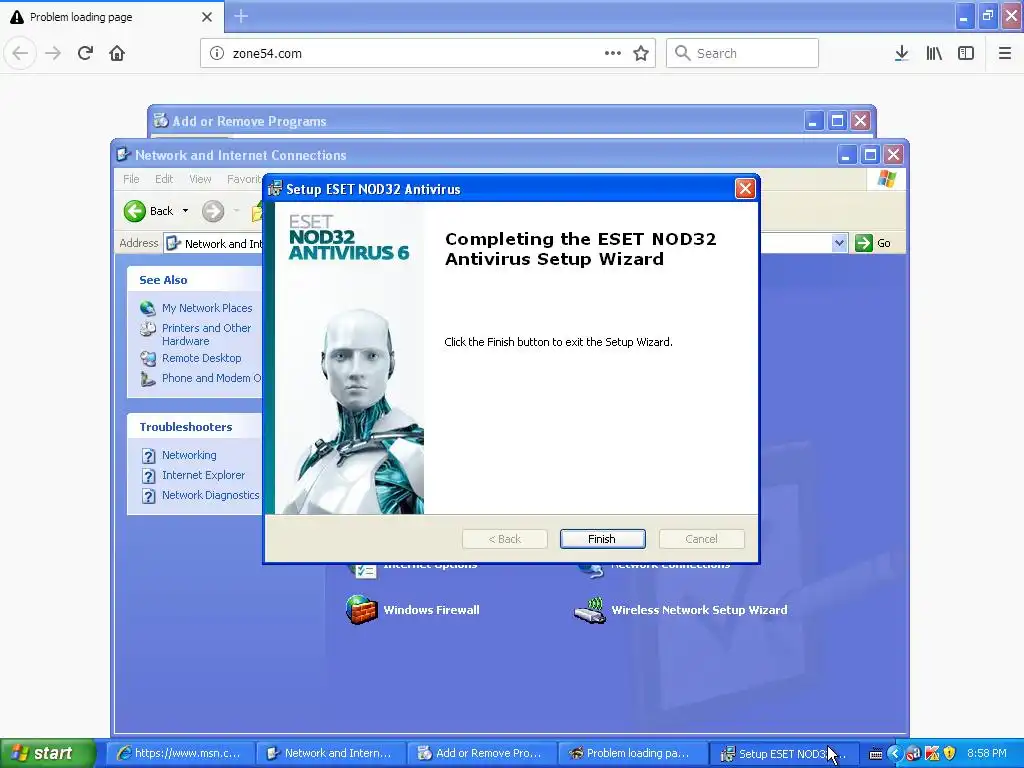Click the Wireless Network Setup Wizard icon

590,610
